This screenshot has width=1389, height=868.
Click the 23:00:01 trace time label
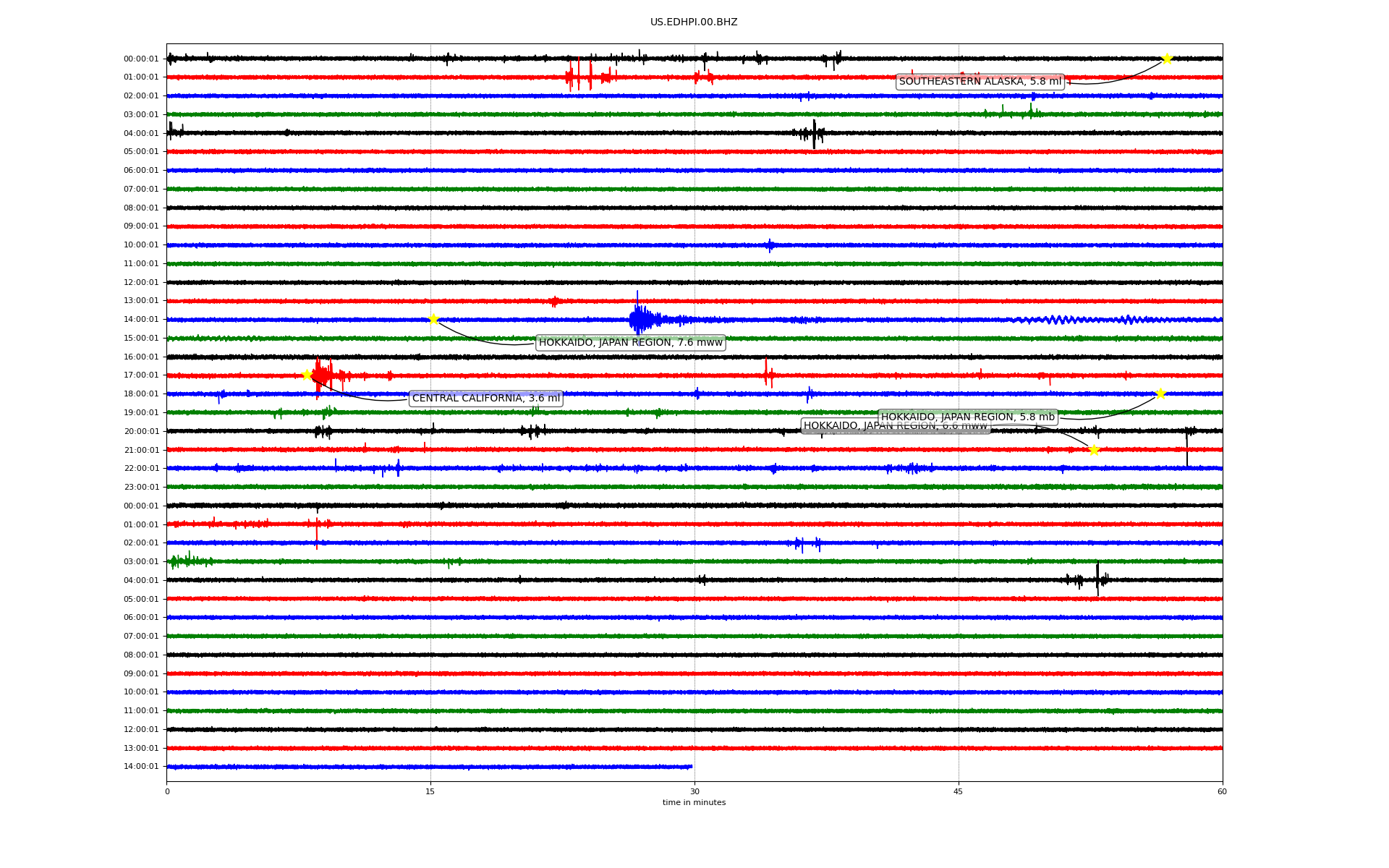(141, 488)
